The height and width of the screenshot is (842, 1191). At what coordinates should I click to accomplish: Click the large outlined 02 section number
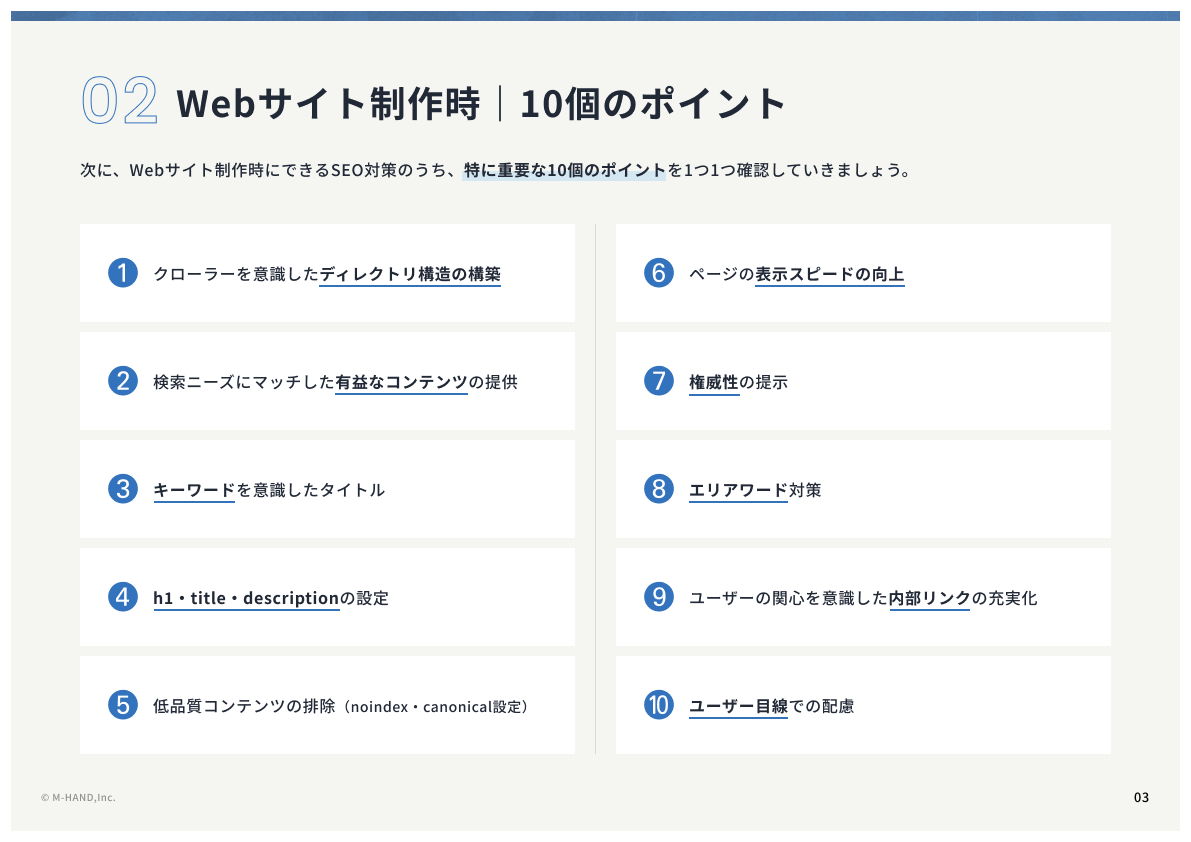click(x=119, y=103)
